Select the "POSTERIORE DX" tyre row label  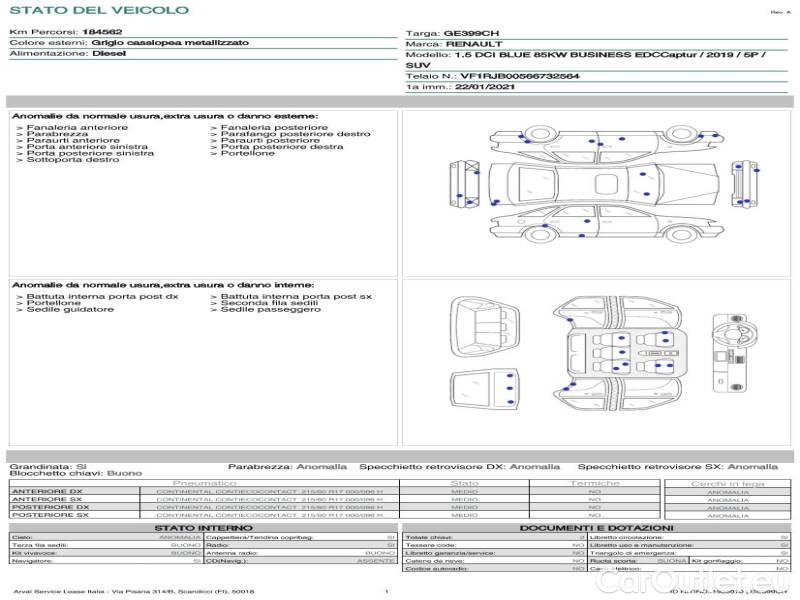(51, 507)
